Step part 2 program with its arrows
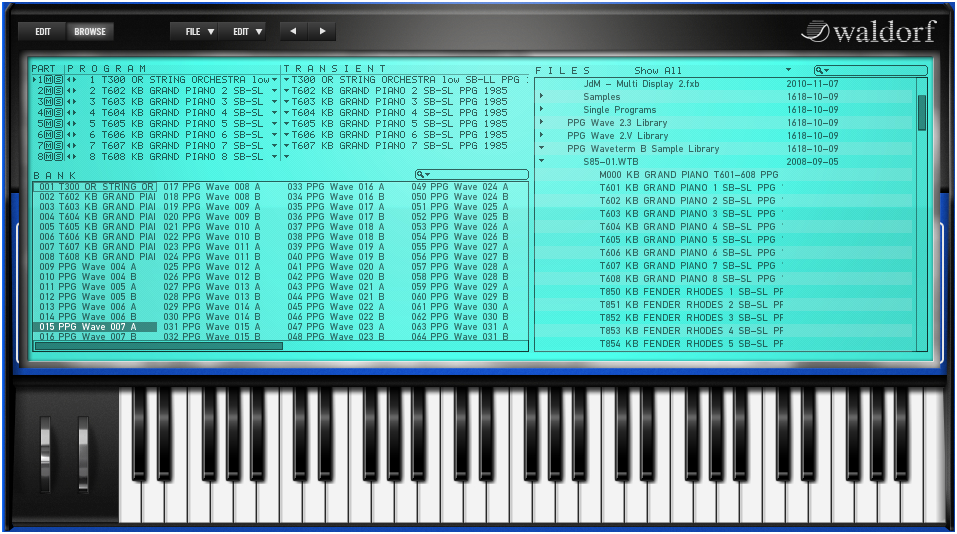 coord(71,91)
